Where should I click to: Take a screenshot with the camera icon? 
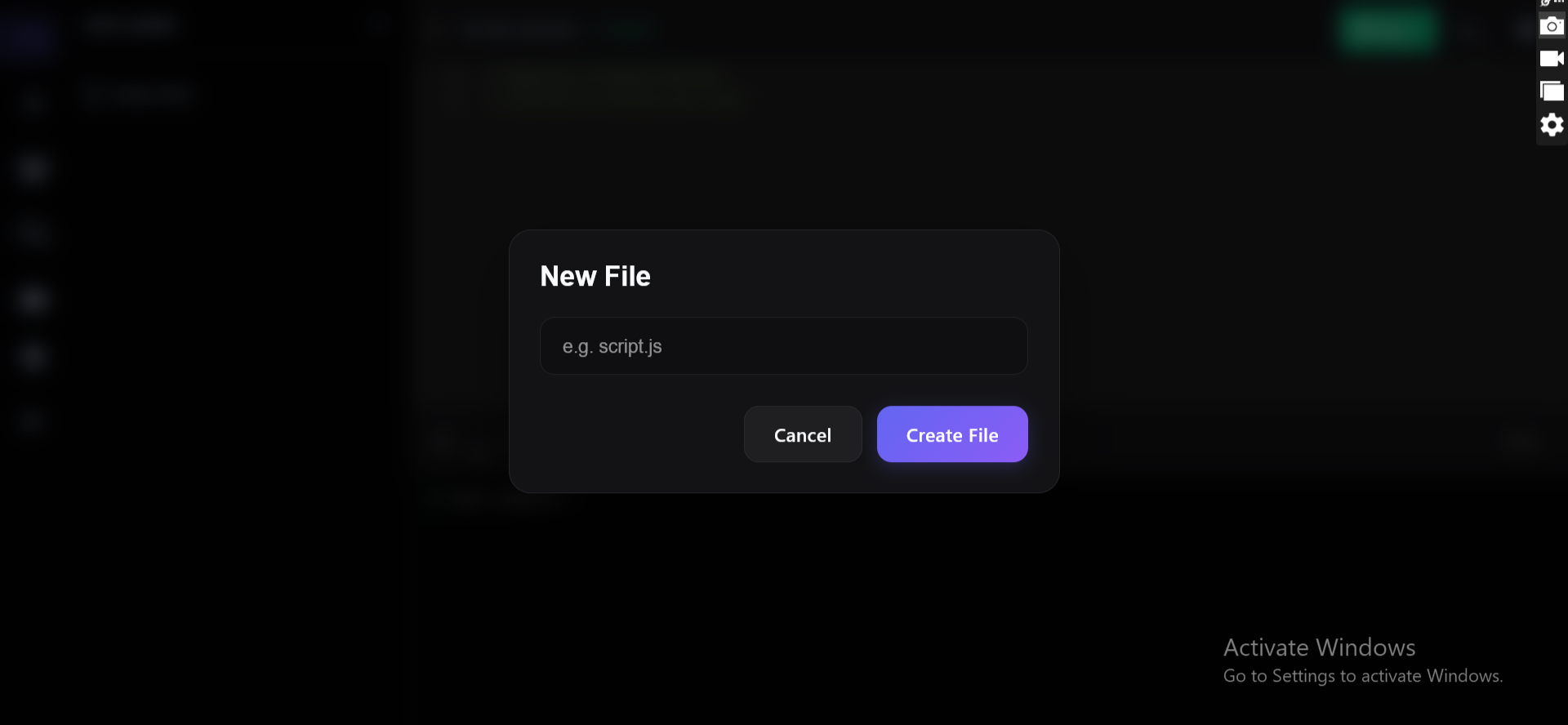point(1552,26)
